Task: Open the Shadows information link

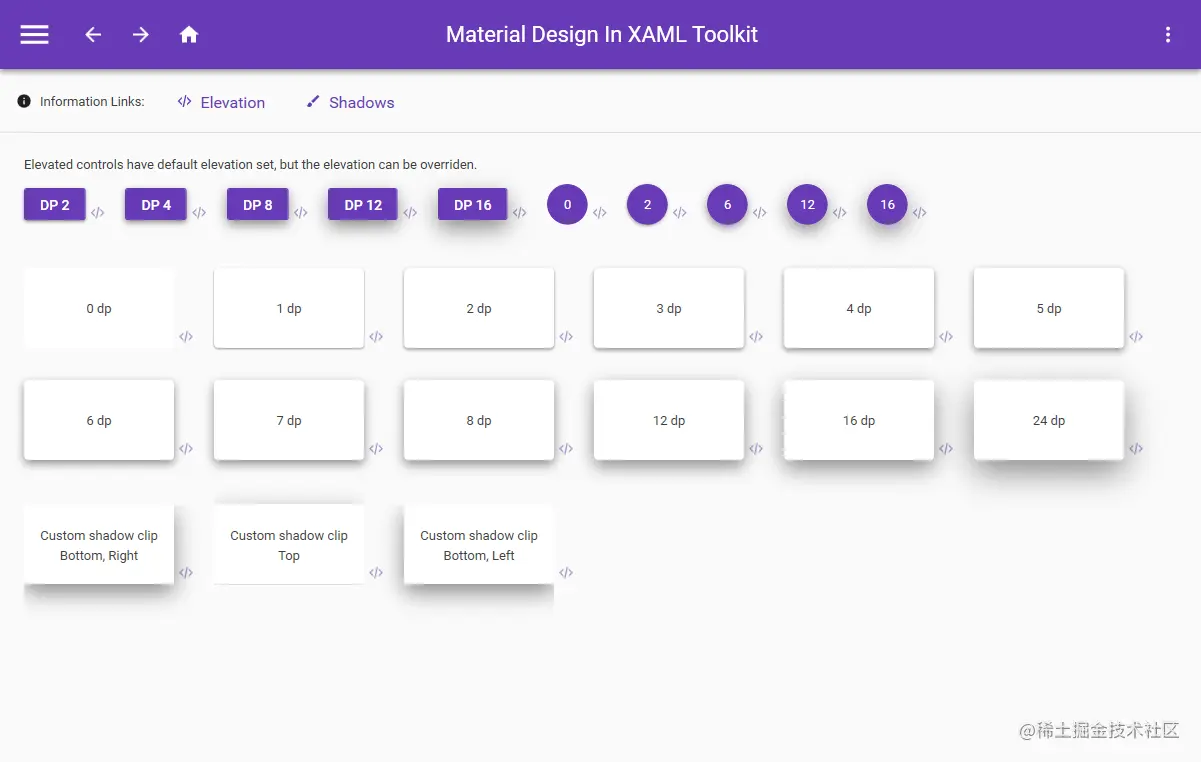Action: [x=350, y=102]
